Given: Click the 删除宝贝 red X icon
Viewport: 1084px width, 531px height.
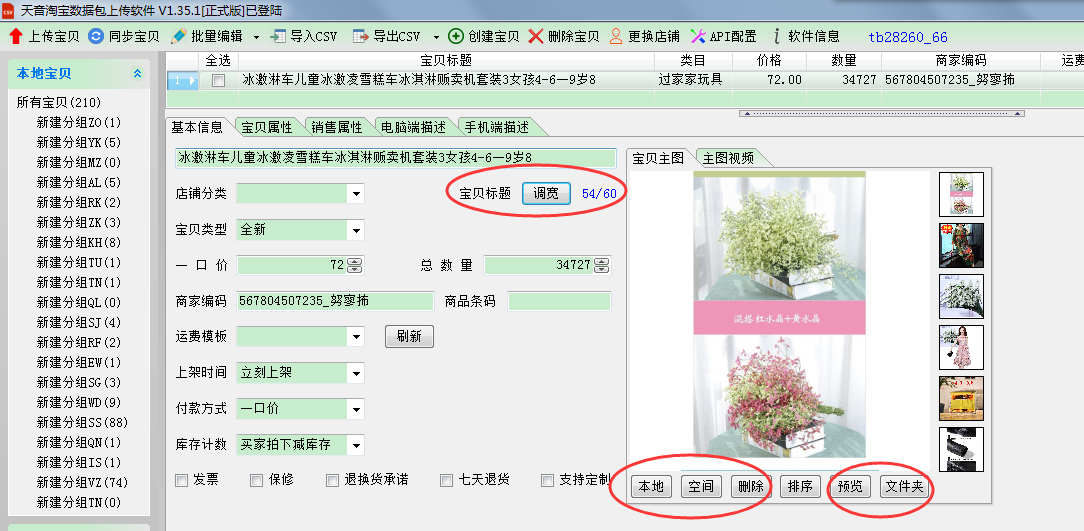Looking at the screenshot, I should [x=536, y=37].
